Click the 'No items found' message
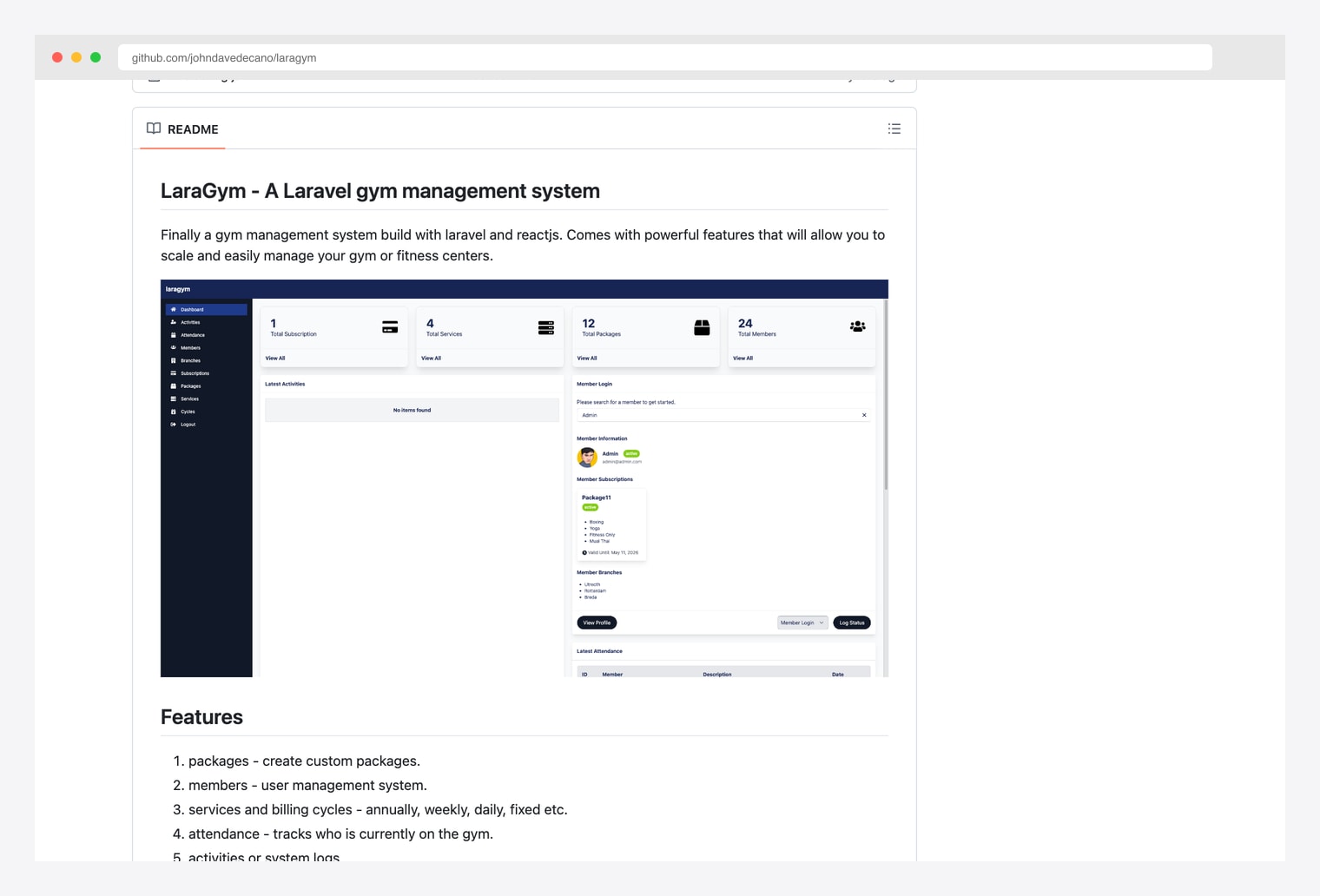This screenshot has width=1320, height=896. click(412, 410)
